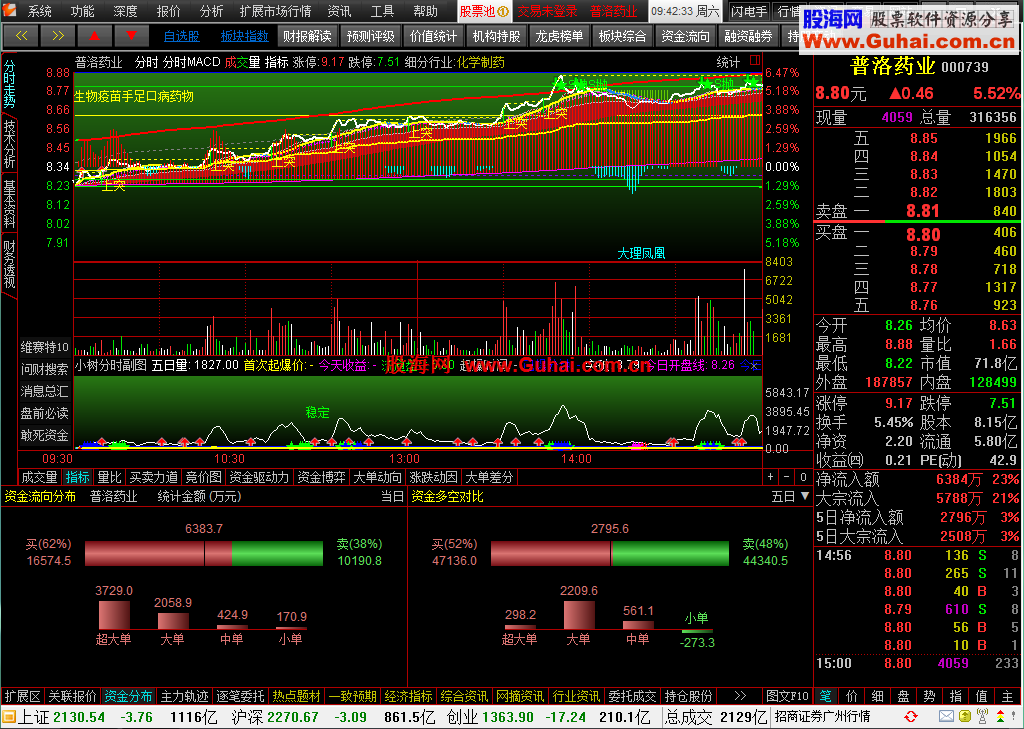Open the 报价 menu
The height and width of the screenshot is (729, 1024).
168,12
